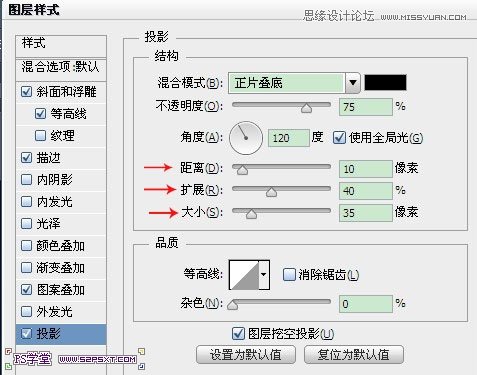Click the blend mode dropdown arrow
The image size is (477, 375).
(353, 83)
